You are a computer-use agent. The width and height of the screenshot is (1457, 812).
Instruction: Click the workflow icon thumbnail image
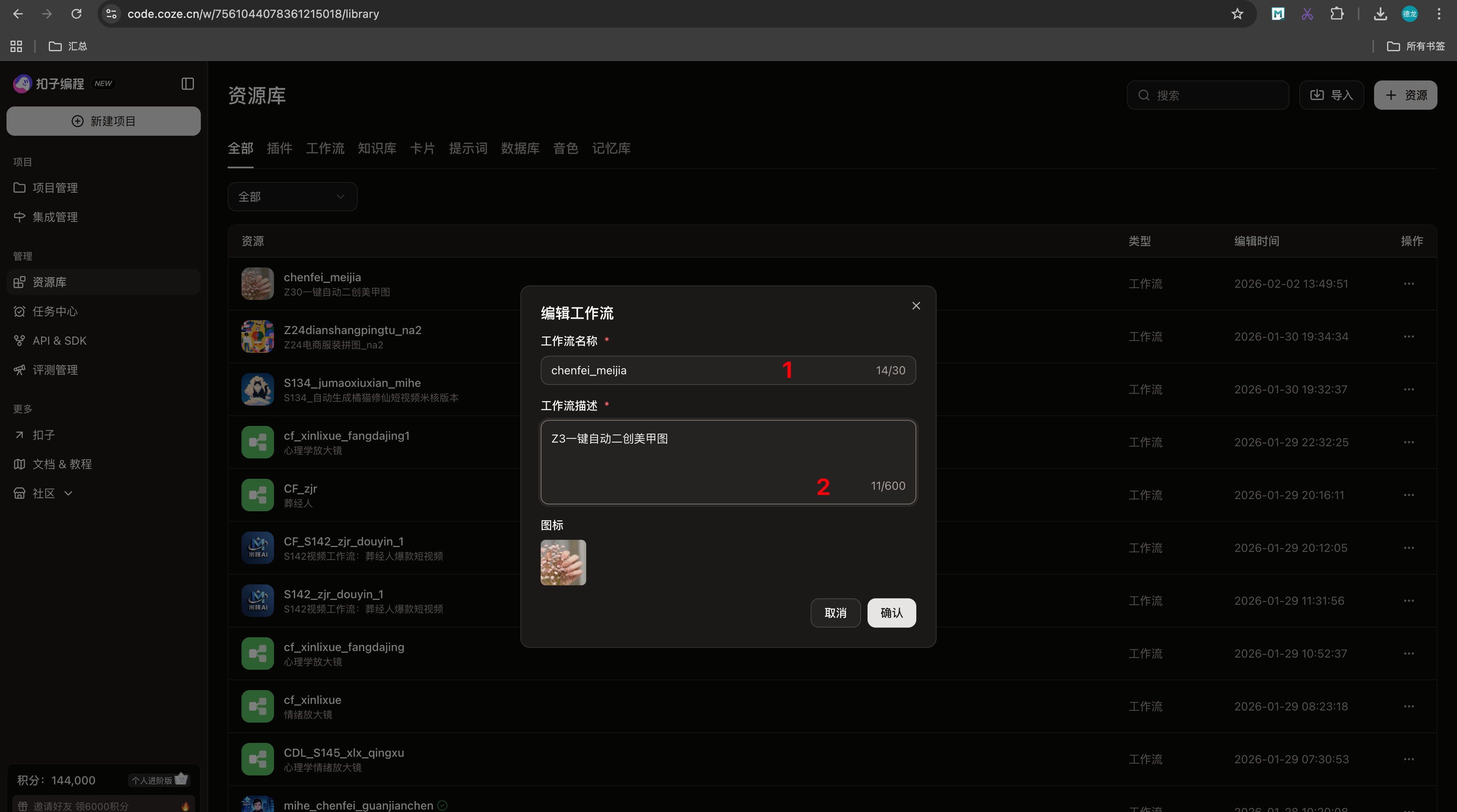[x=563, y=562]
